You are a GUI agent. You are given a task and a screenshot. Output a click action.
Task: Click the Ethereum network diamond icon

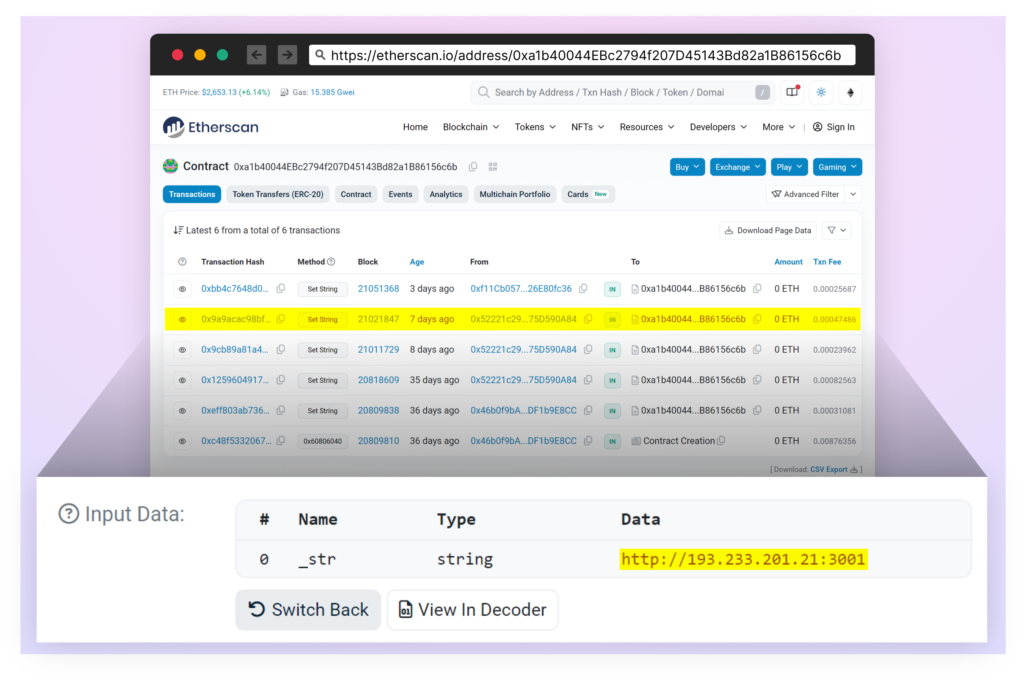point(850,92)
